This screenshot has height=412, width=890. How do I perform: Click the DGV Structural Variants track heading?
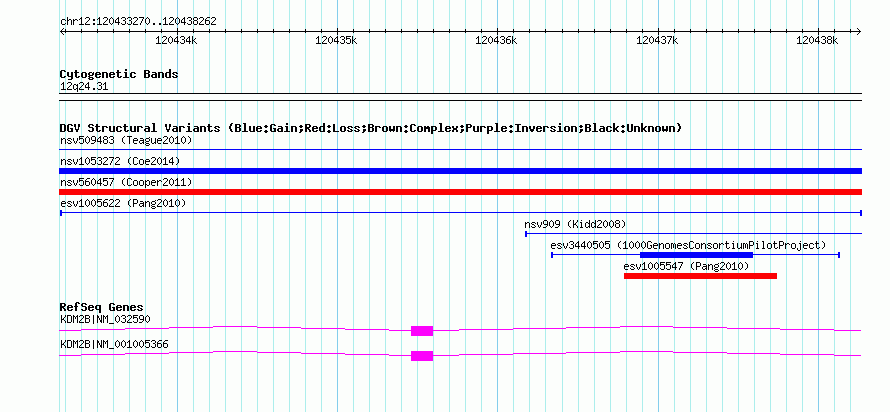tap(371, 128)
